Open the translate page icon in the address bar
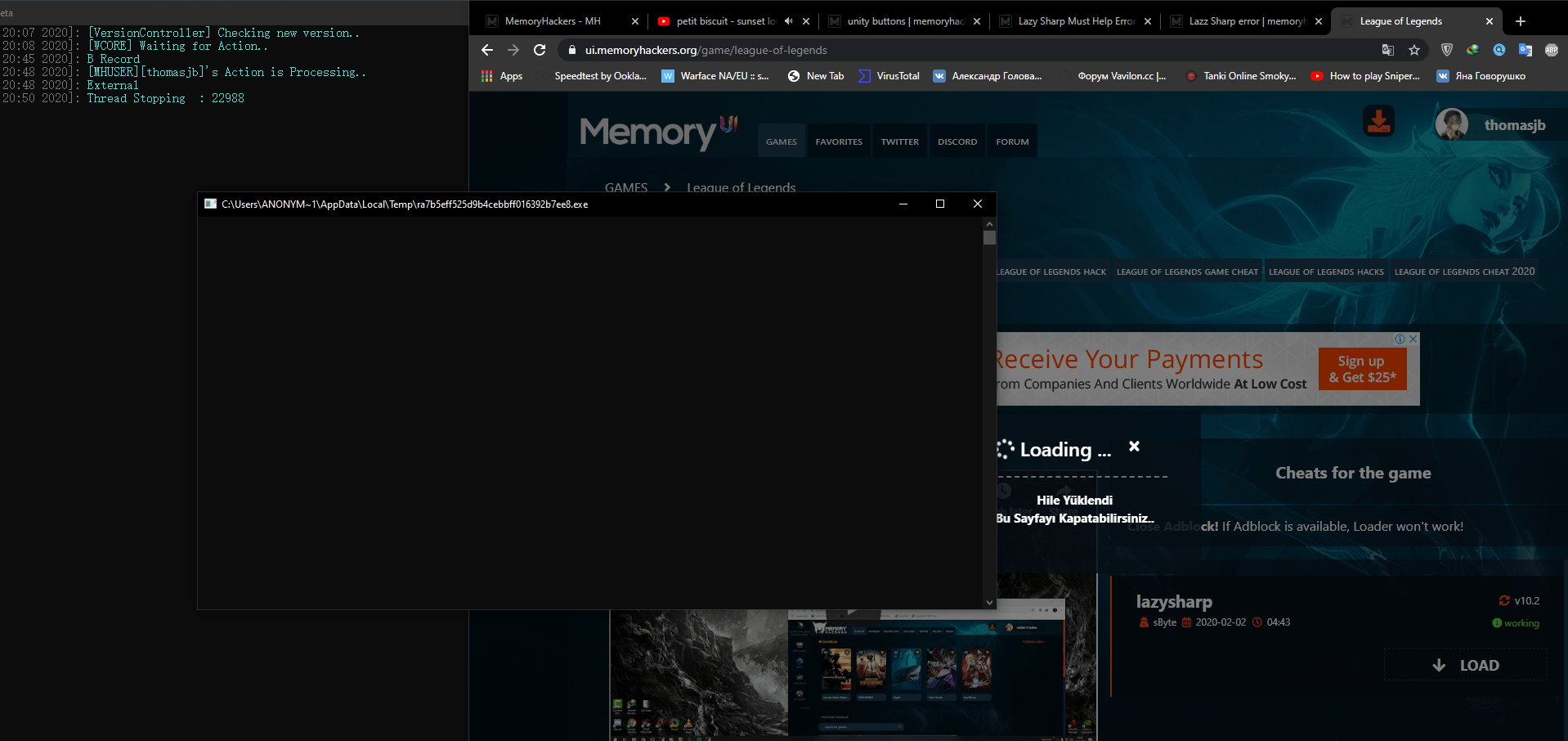The image size is (1568, 741). (1388, 50)
